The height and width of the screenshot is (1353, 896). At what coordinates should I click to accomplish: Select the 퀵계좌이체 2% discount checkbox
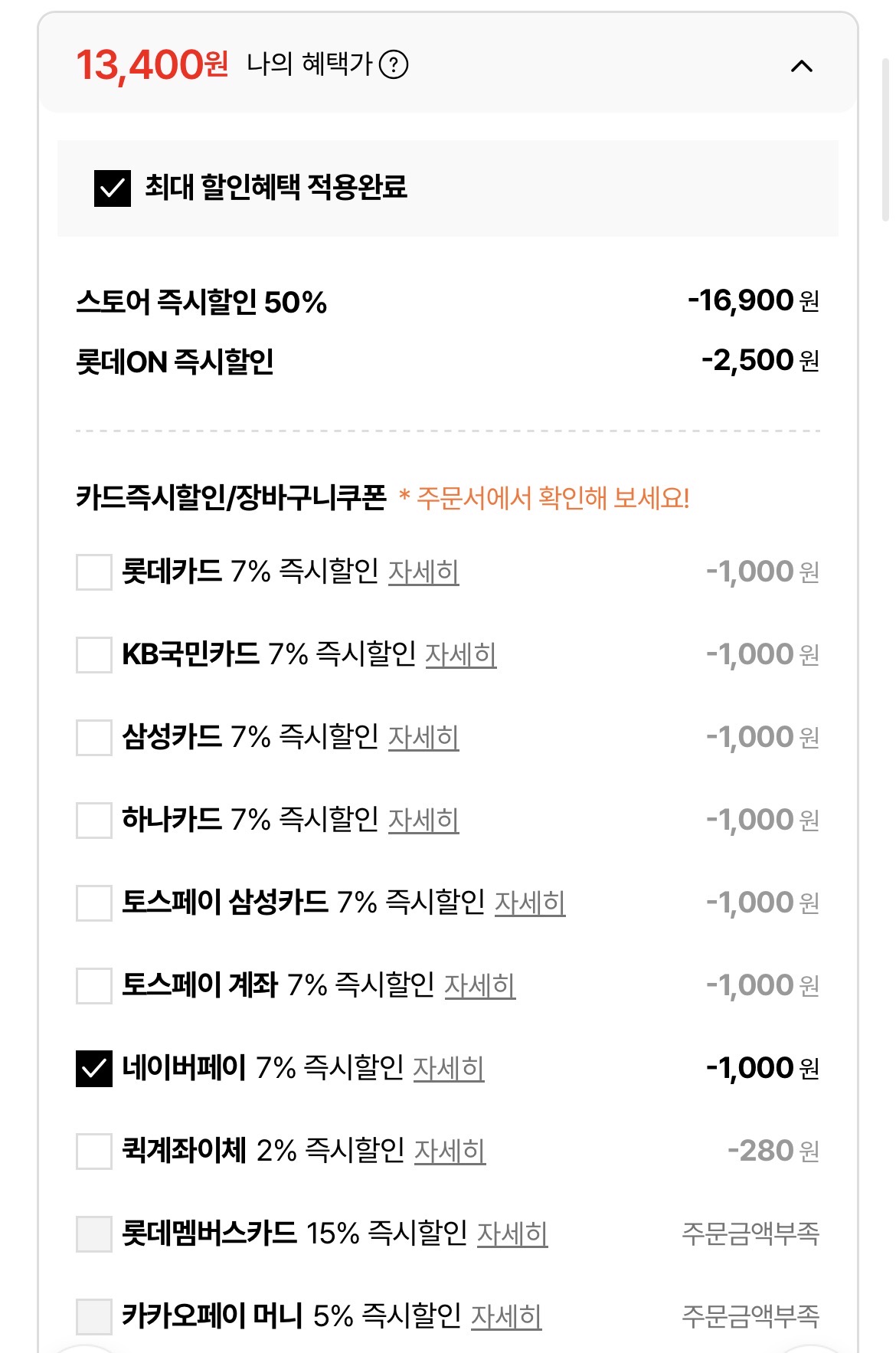point(94,1152)
